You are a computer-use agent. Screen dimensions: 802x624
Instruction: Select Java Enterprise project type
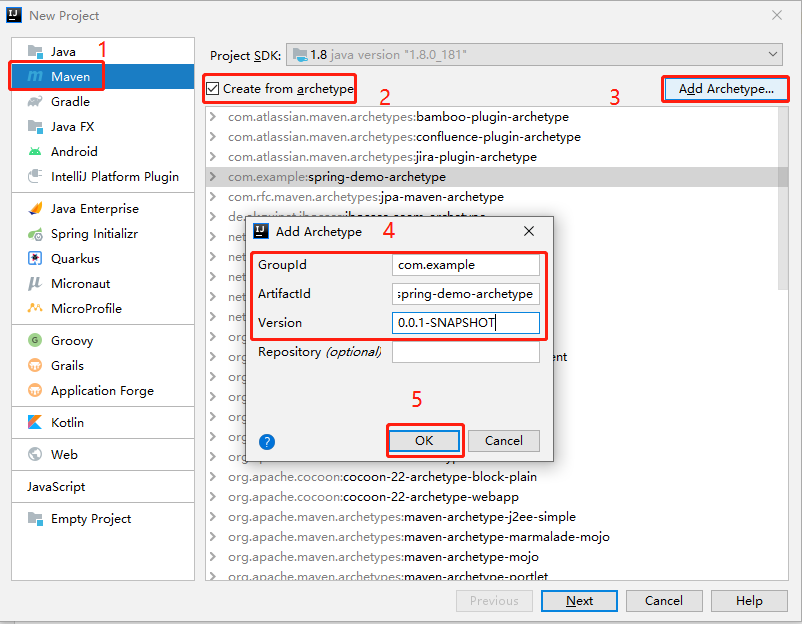click(x=103, y=209)
